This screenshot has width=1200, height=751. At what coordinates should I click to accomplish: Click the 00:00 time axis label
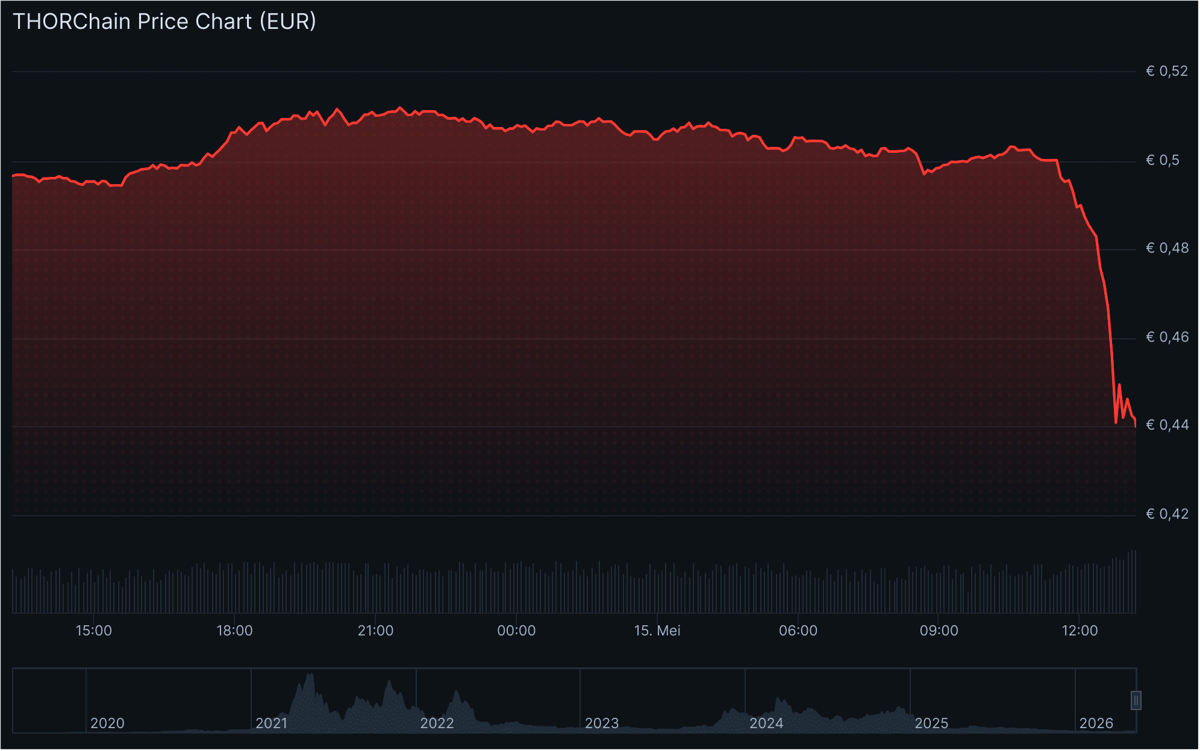pos(516,631)
